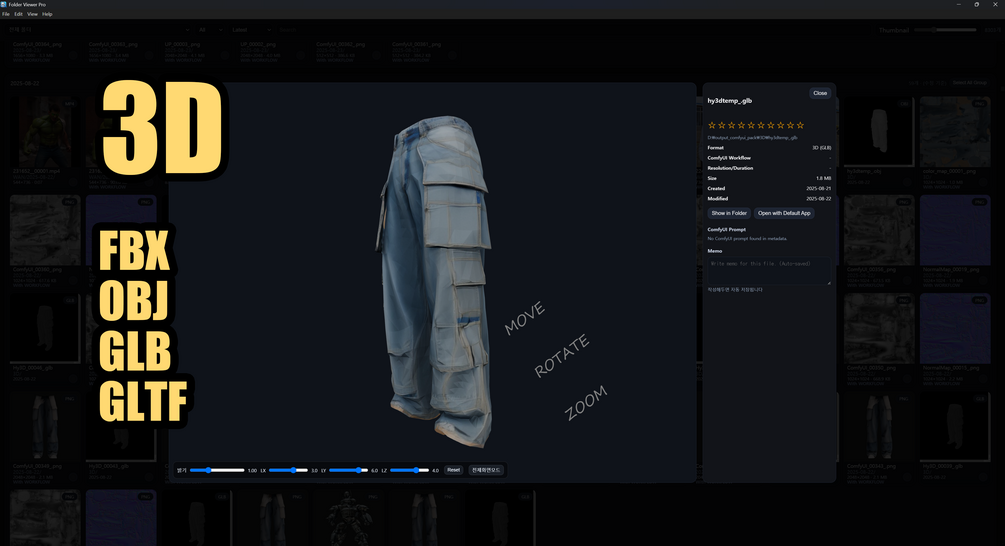The height and width of the screenshot is (546, 1005).
Task: Set rating to five stars
Action: 751,125
